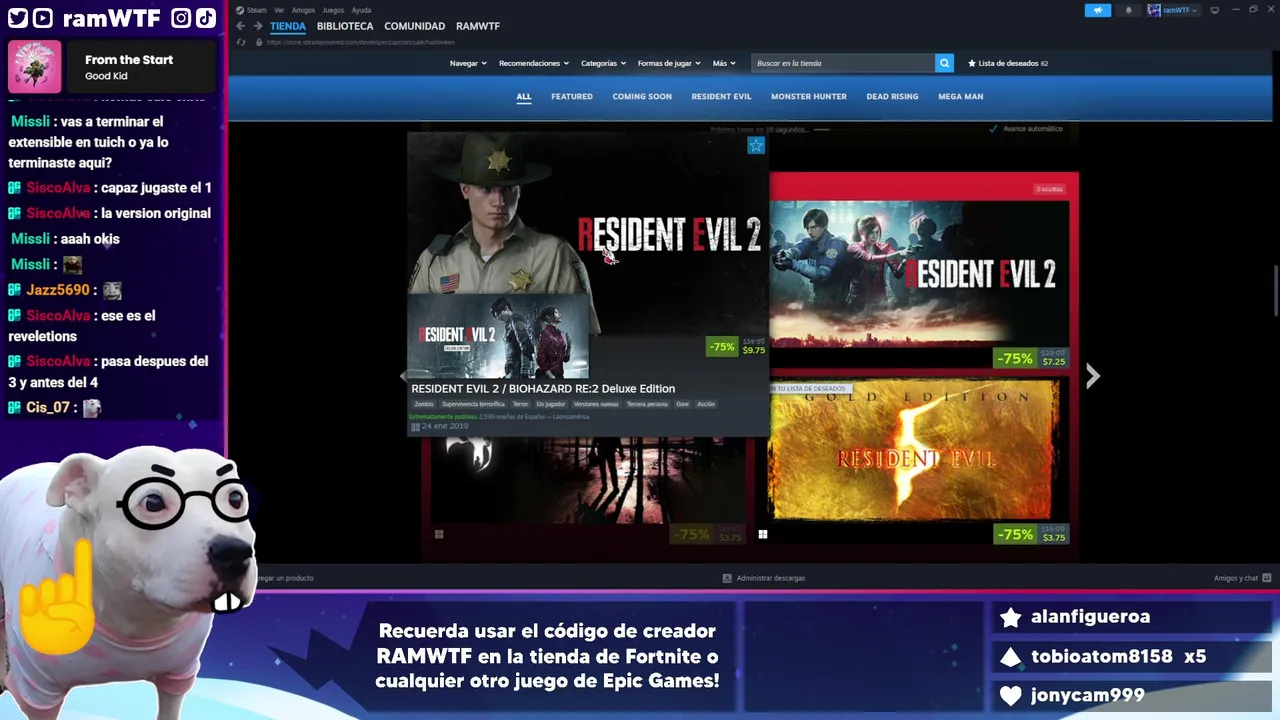Open the announcements megaphone button
Viewport: 1280px width, 720px height.
[1098, 10]
